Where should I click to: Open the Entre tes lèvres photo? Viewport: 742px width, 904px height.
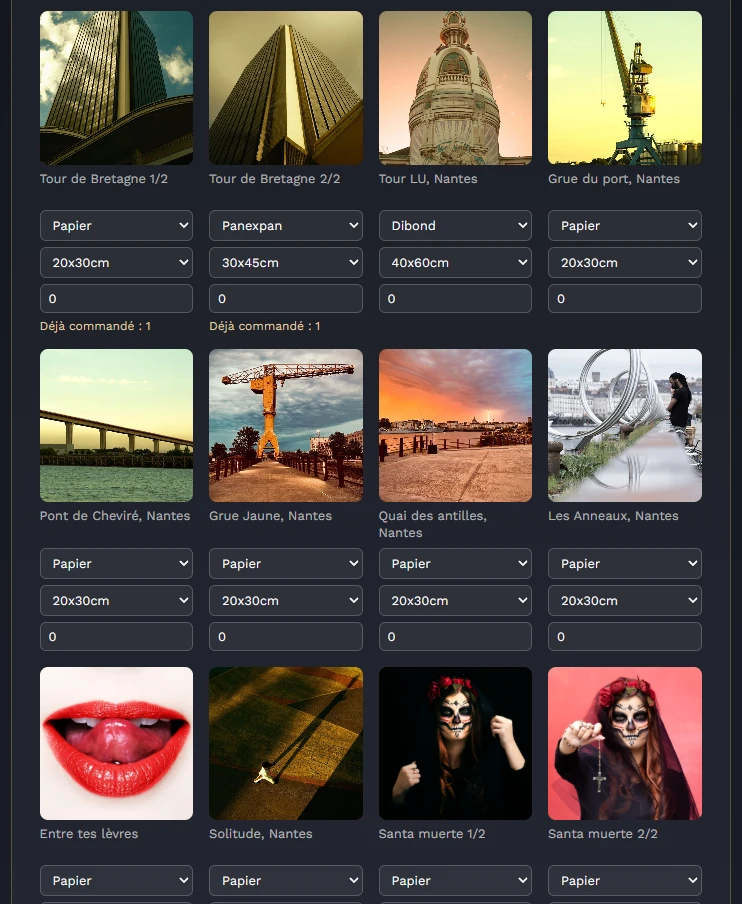coord(116,743)
